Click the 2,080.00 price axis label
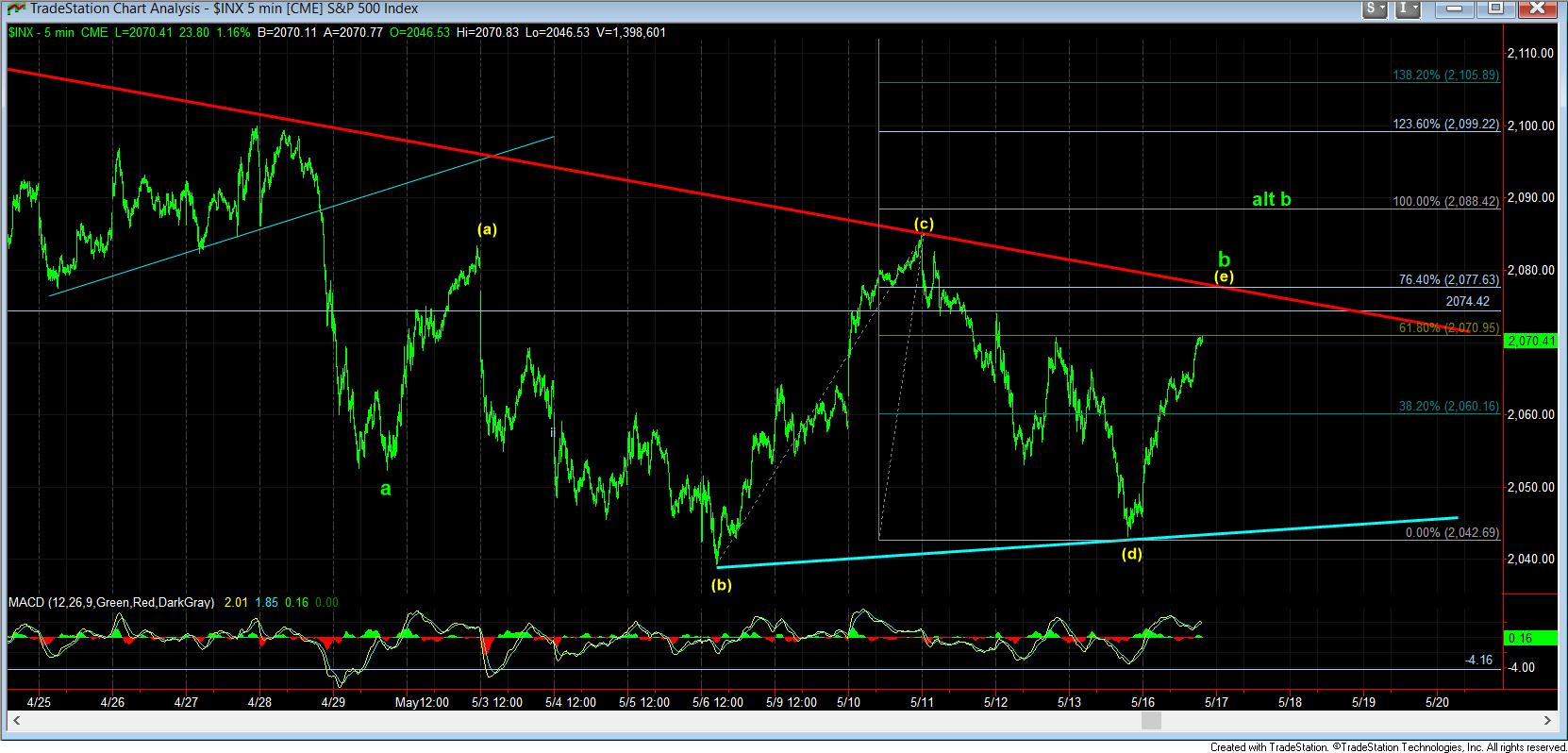 tap(1530, 270)
